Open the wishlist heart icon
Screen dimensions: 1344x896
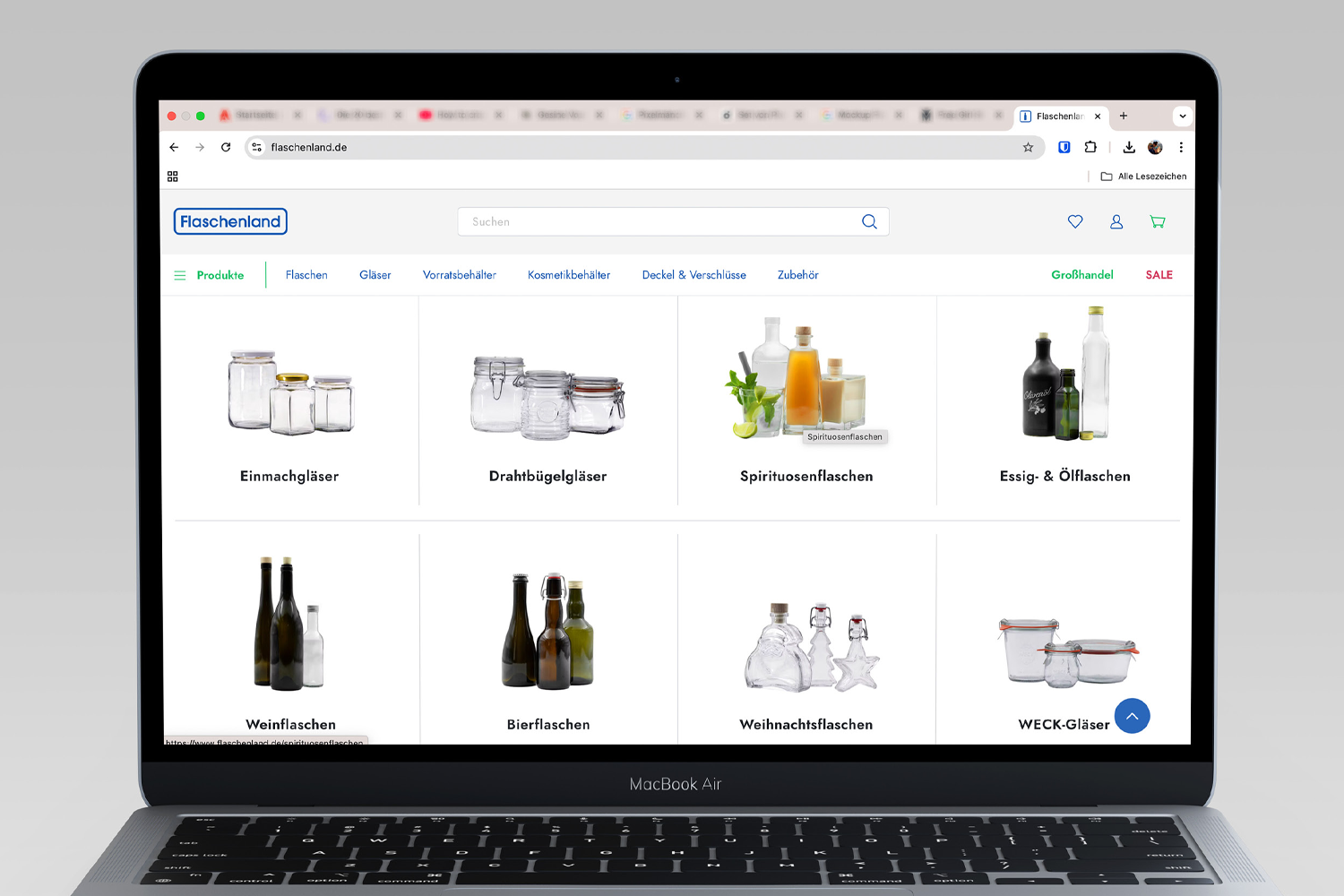click(x=1075, y=221)
